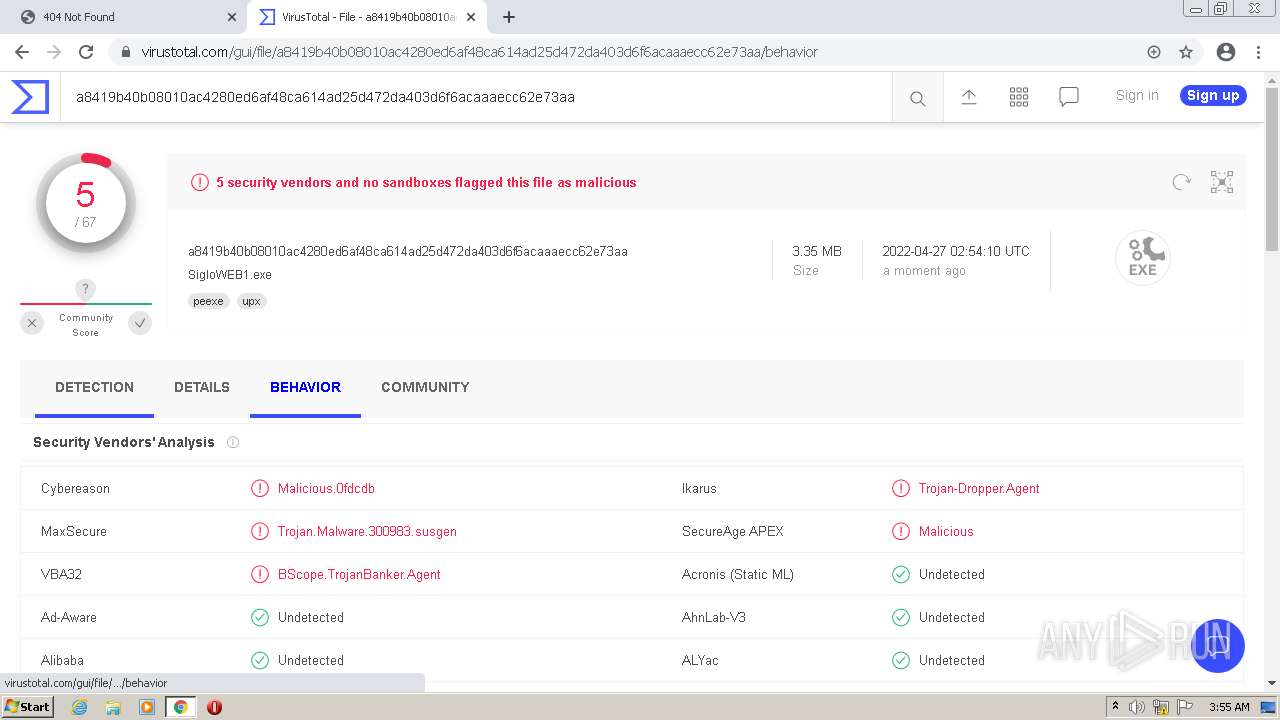Open the Chrome profile icon
This screenshot has width=1280, height=720.
(x=1226, y=52)
